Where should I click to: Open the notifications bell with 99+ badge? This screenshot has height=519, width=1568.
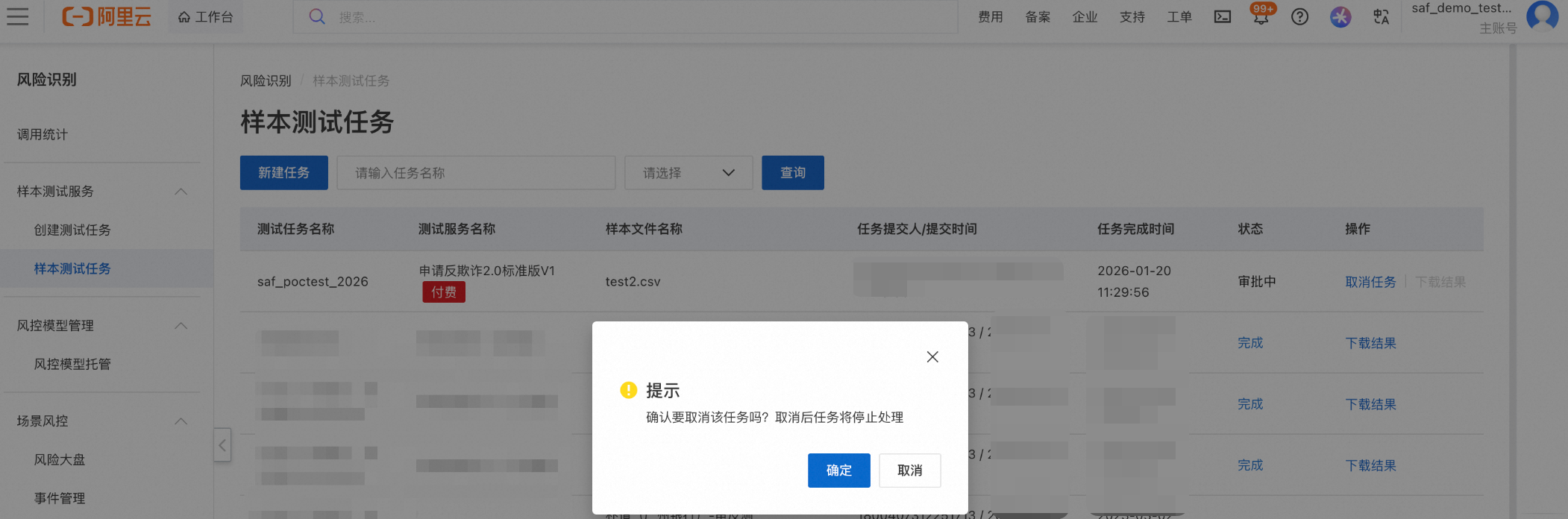pos(1261,16)
